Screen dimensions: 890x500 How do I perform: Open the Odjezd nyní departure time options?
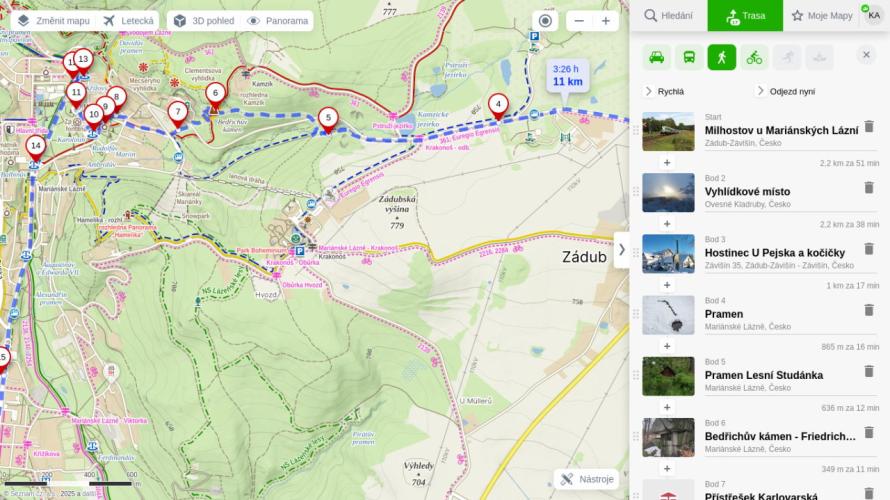(x=785, y=91)
